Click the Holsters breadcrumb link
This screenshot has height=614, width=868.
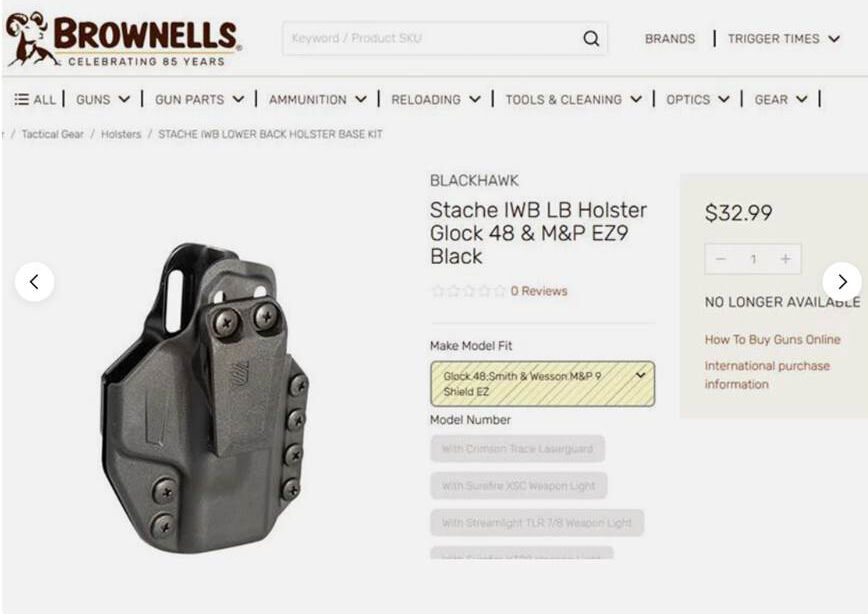(121, 134)
